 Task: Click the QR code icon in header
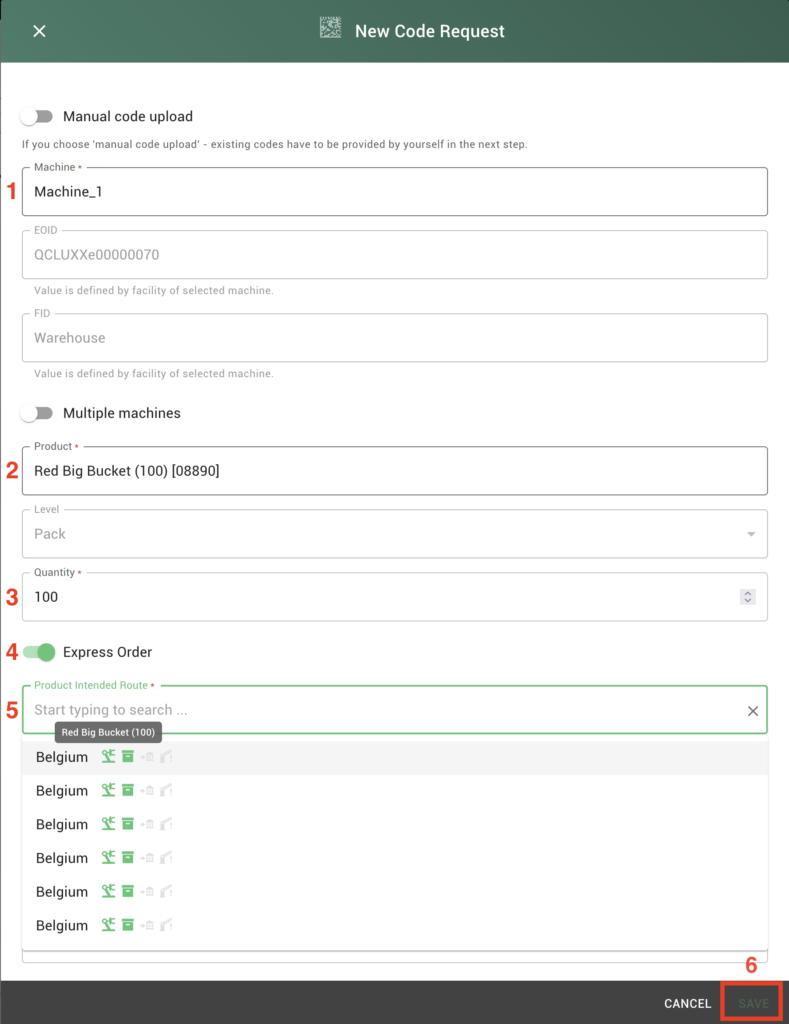tap(330, 29)
